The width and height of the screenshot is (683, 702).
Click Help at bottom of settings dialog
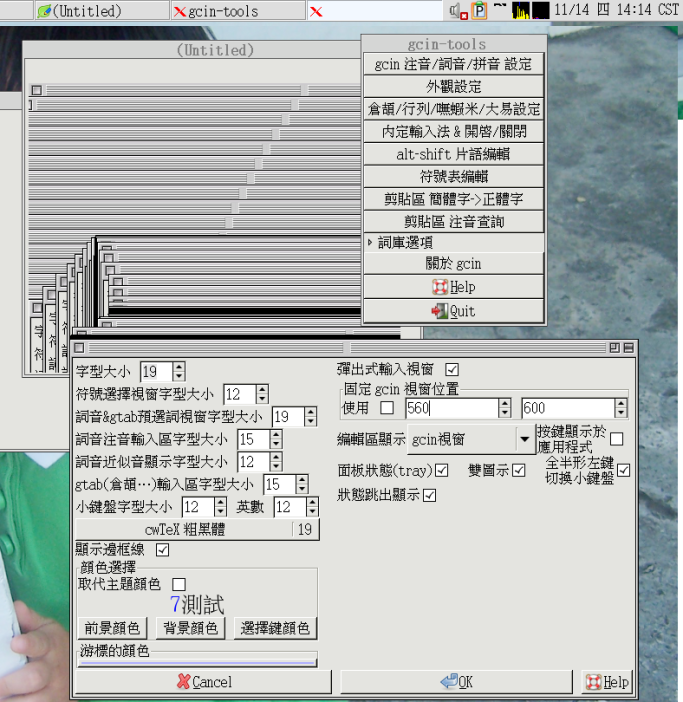pyautogui.click(x=607, y=682)
